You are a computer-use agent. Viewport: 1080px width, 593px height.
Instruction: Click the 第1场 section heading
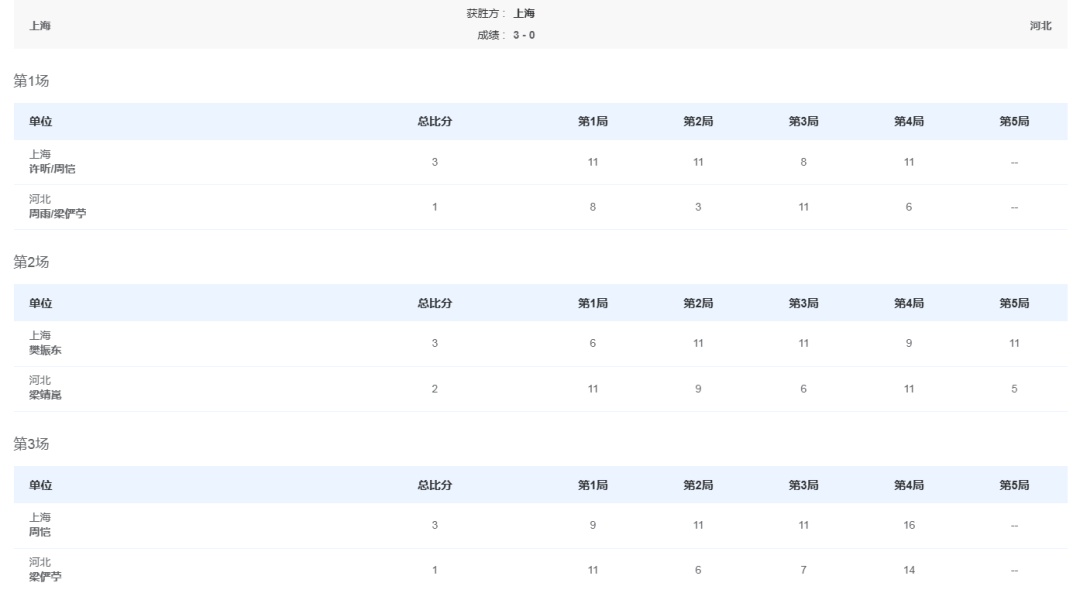tap(31, 81)
